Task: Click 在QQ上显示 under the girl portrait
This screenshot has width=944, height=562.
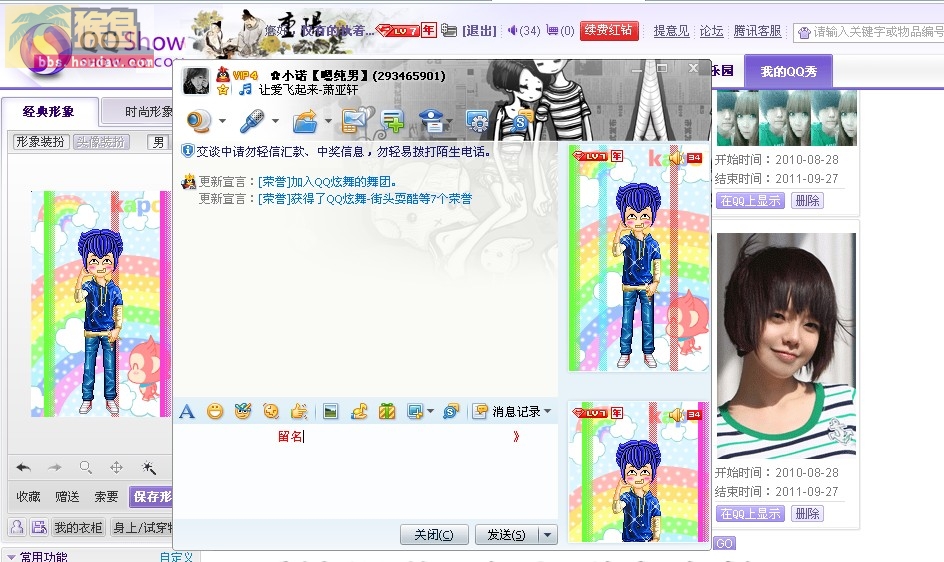Action: click(750, 514)
